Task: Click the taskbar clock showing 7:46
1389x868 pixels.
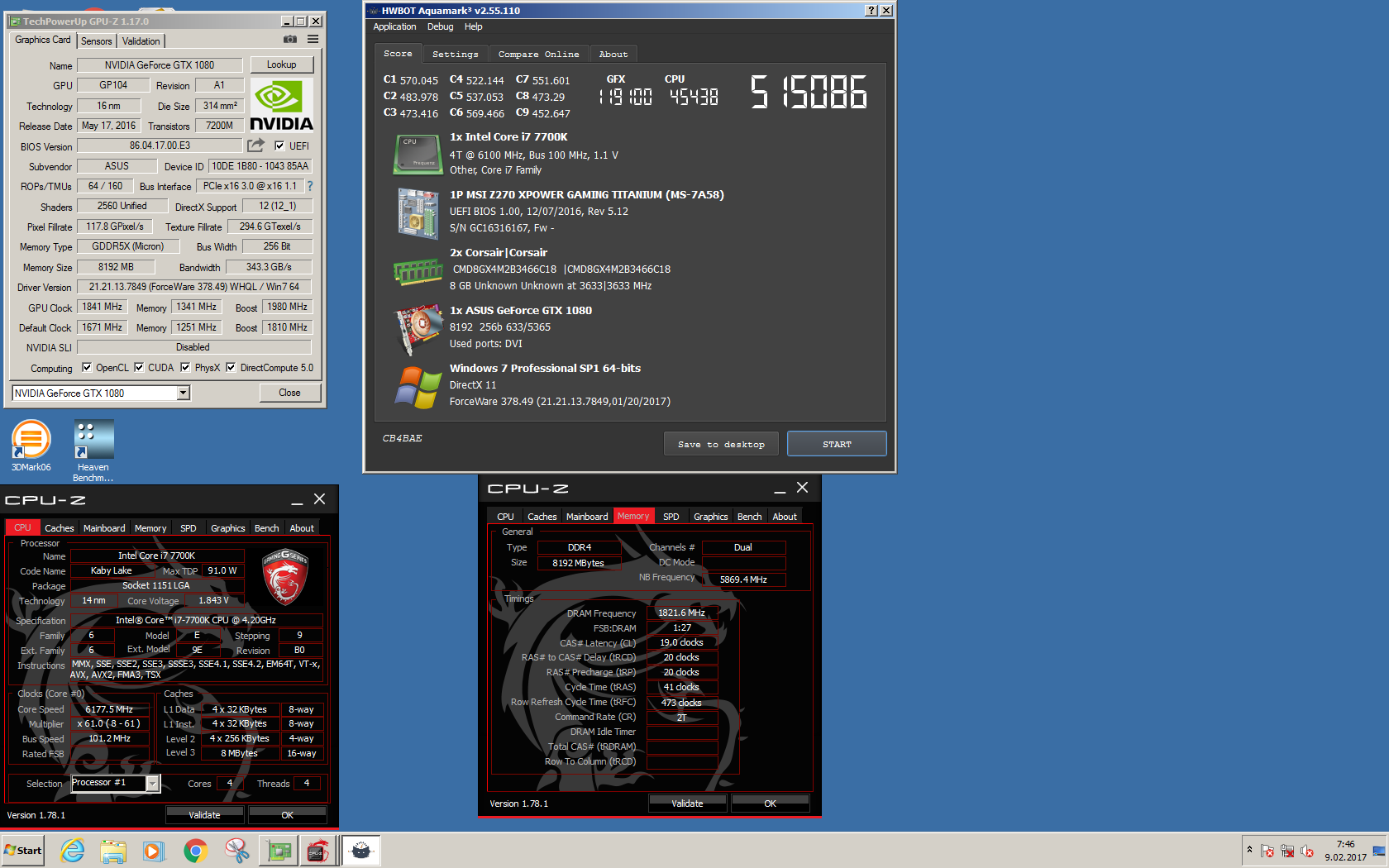Action: pos(1345,851)
